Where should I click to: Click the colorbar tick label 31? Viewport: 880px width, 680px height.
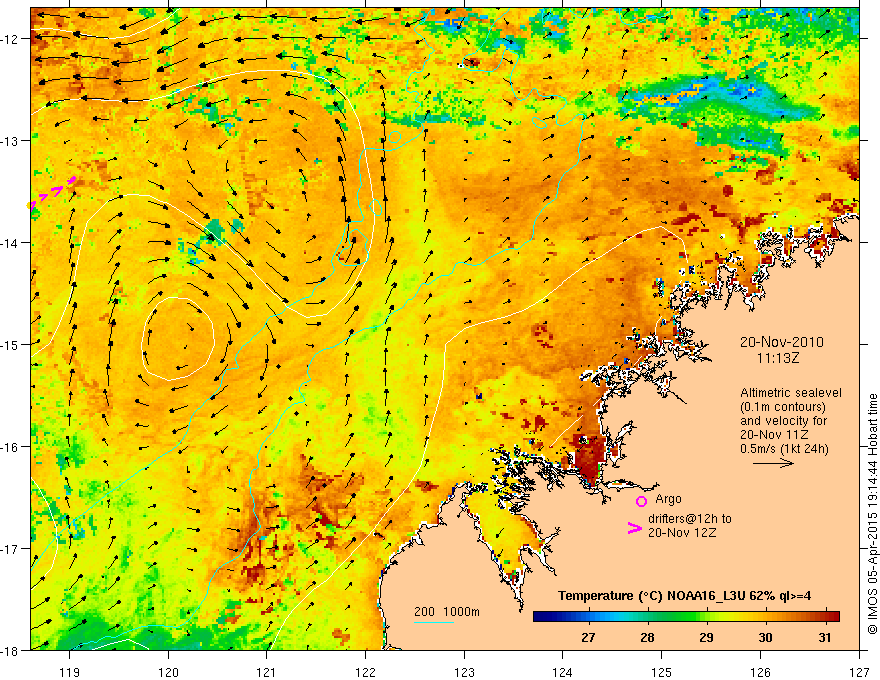(824, 637)
